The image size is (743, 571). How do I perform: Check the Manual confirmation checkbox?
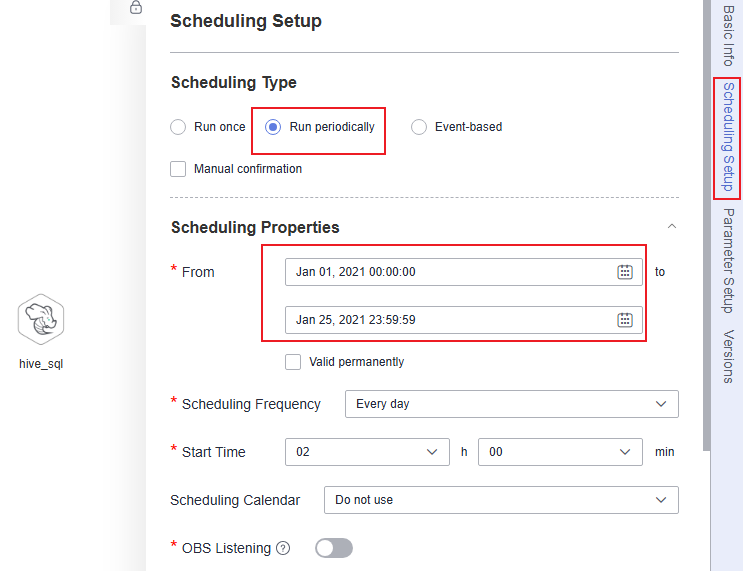tap(178, 169)
